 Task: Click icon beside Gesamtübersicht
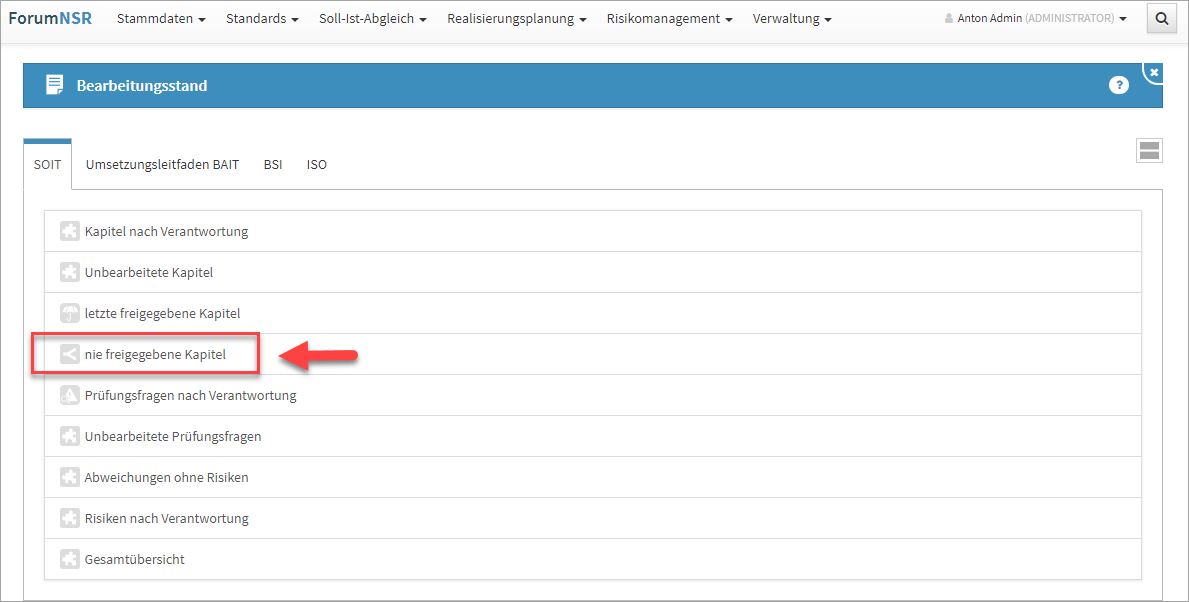tap(70, 559)
